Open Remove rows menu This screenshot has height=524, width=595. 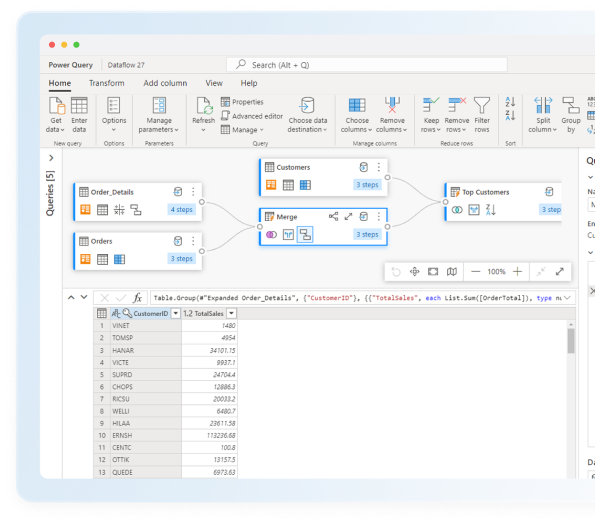pos(456,114)
